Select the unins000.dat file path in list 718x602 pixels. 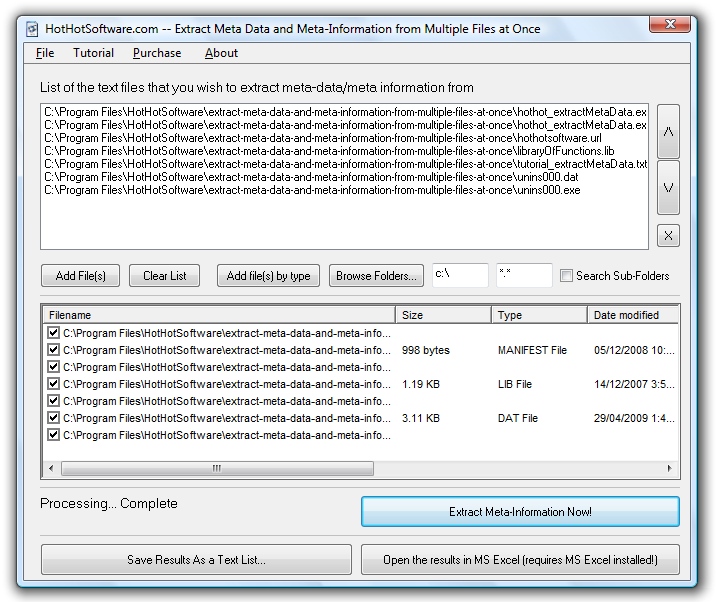(311, 177)
